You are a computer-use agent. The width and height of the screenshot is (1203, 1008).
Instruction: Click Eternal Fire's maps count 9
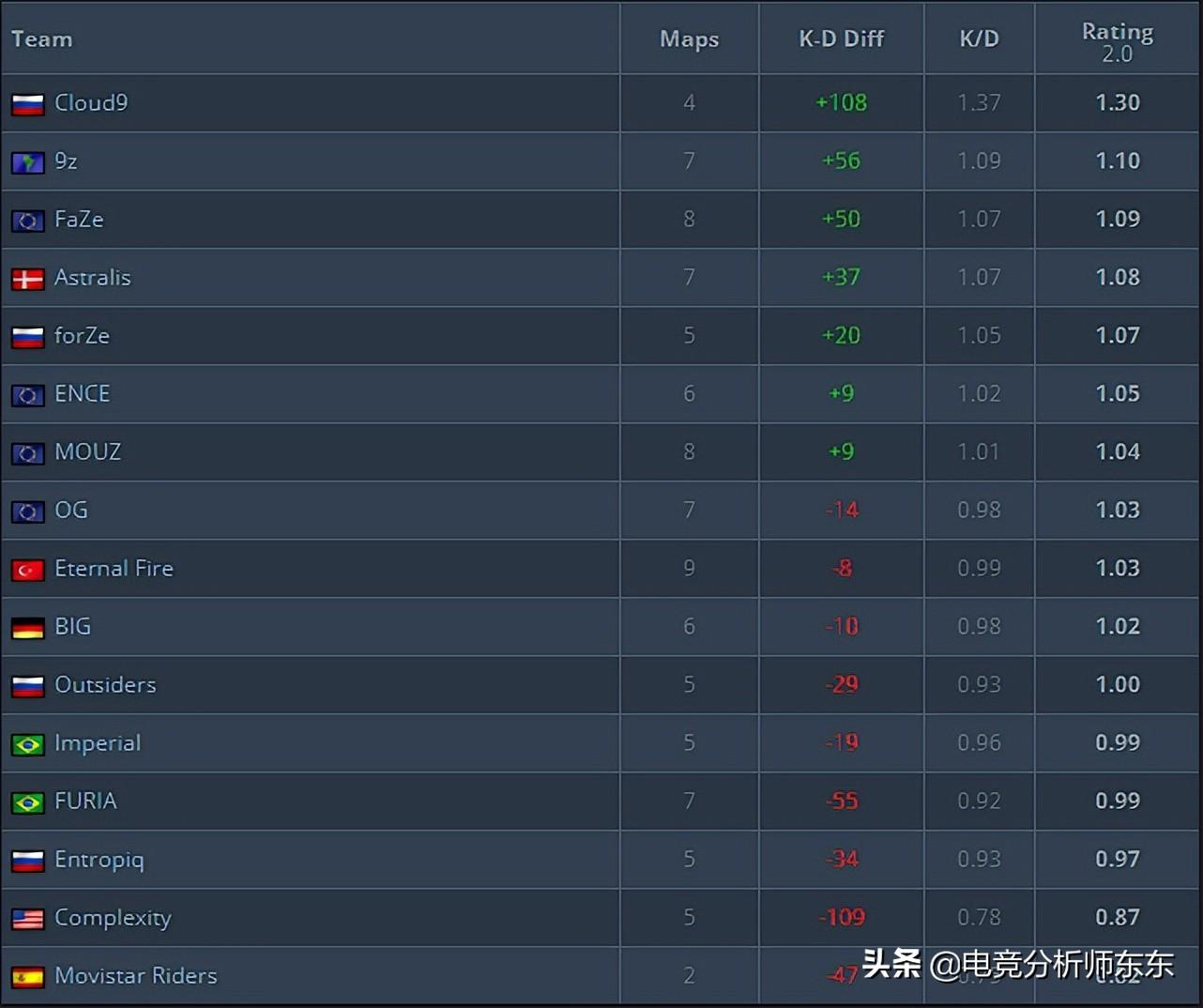(x=689, y=568)
